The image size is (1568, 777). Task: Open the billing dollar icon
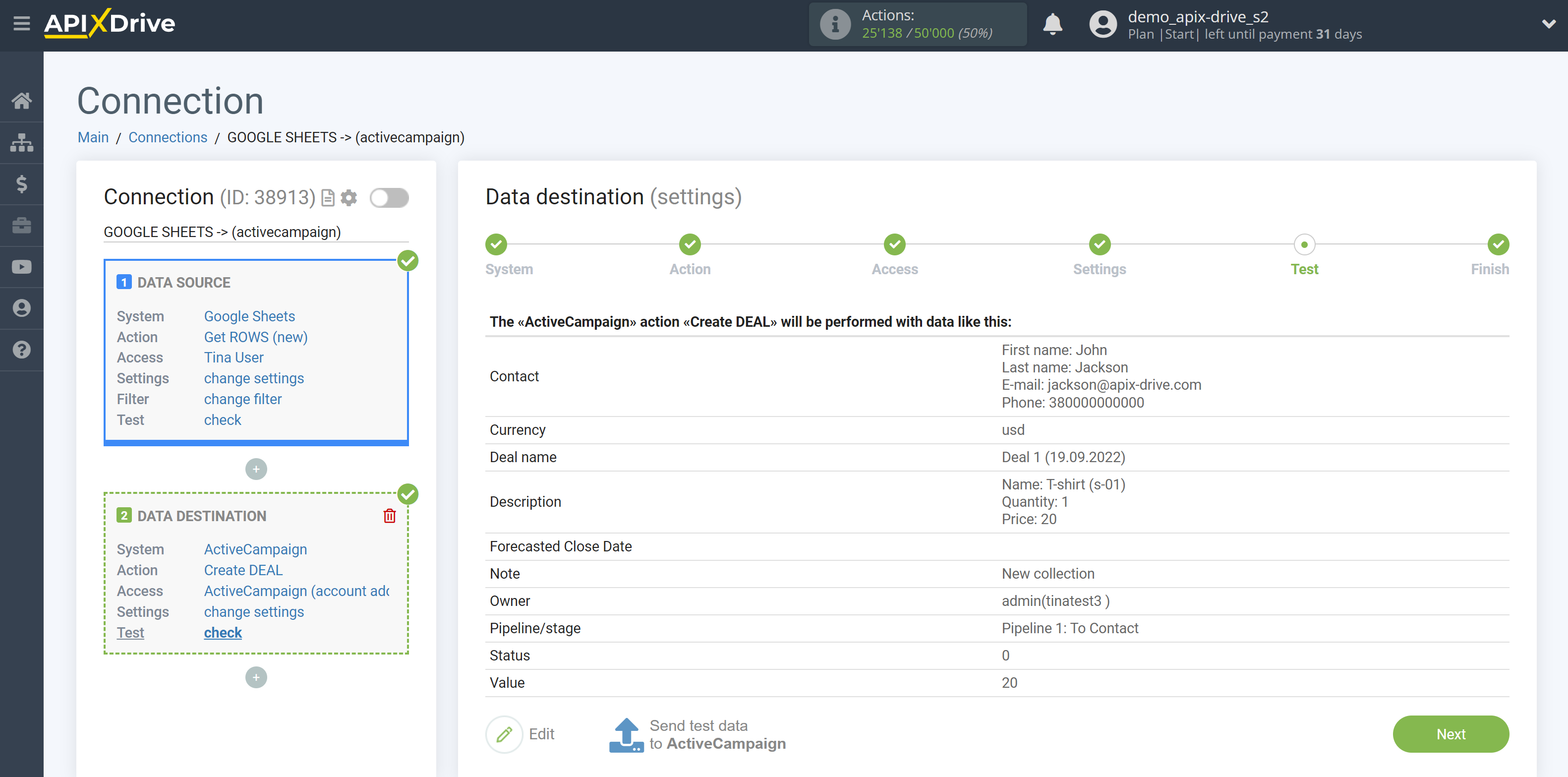[x=21, y=184]
